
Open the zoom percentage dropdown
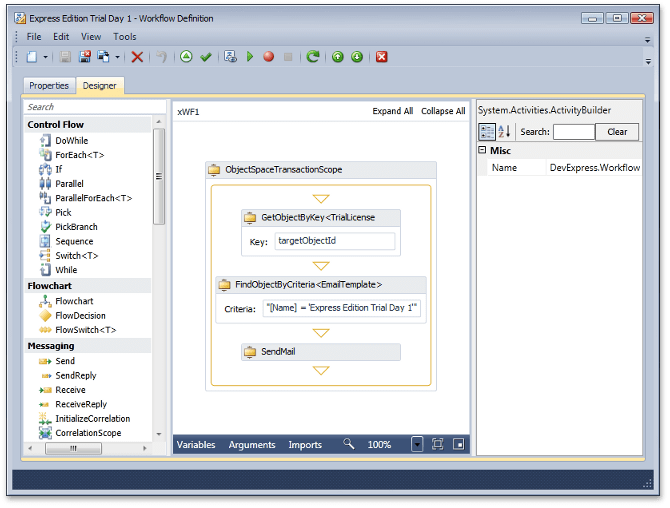coord(417,444)
